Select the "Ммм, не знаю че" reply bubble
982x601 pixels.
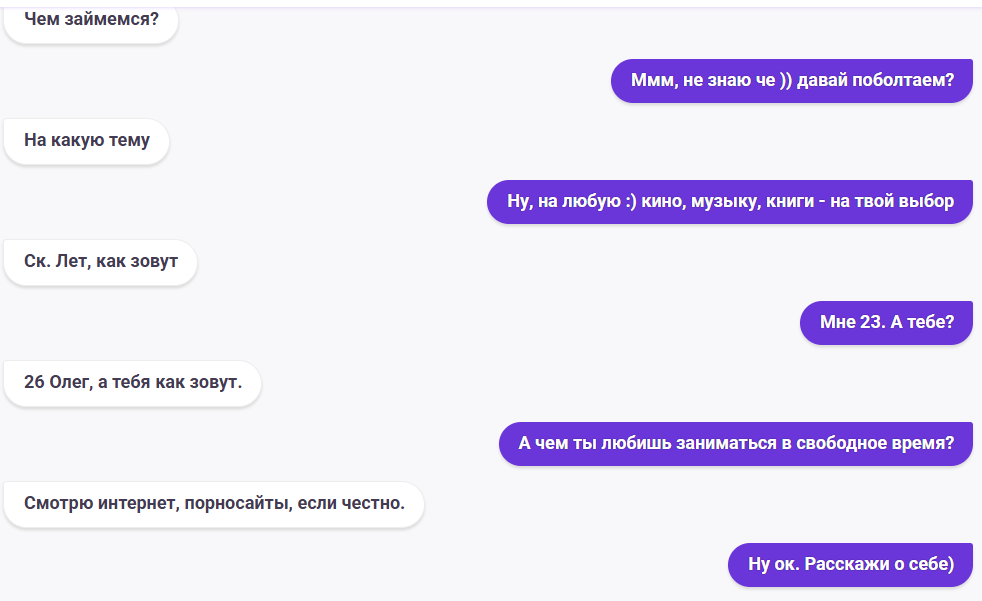coord(791,81)
